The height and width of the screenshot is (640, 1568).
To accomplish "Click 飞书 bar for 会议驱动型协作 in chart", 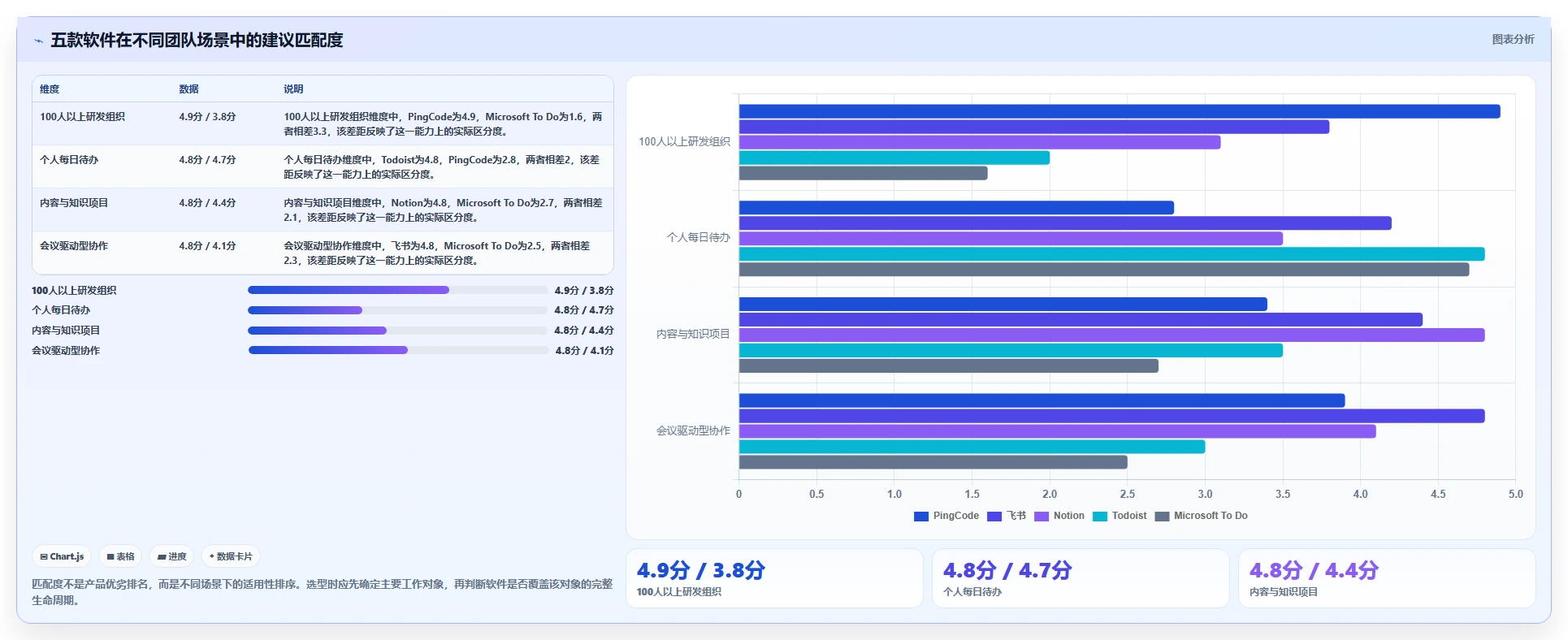I will tap(1112, 416).
